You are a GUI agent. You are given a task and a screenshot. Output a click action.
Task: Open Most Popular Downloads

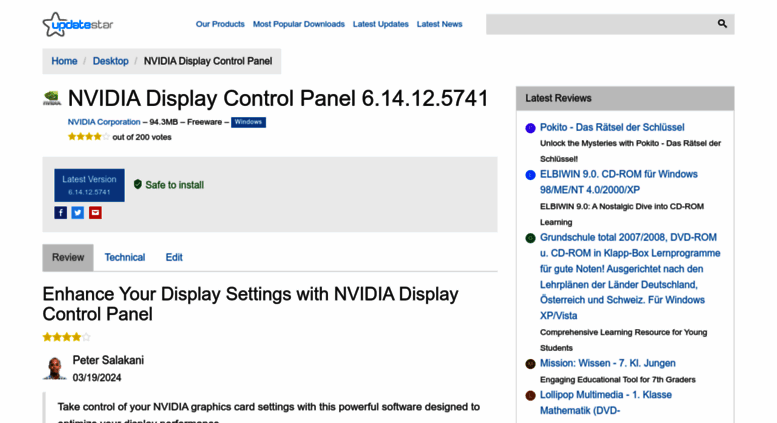299,24
